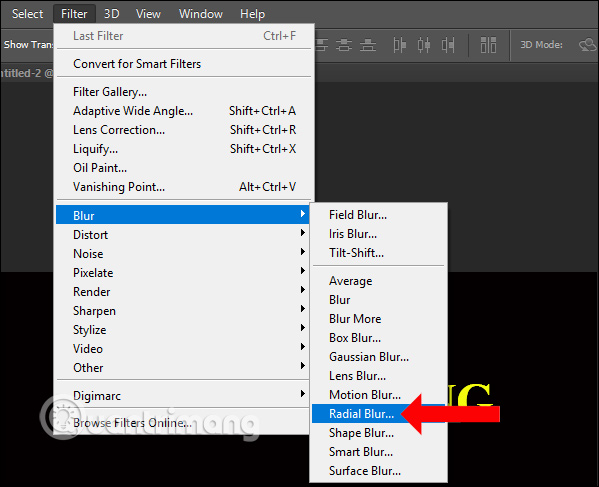The width and height of the screenshot is (599, 487).
Task: Choose Iris Blur from submenu
Action: click(x=378, y=234)
